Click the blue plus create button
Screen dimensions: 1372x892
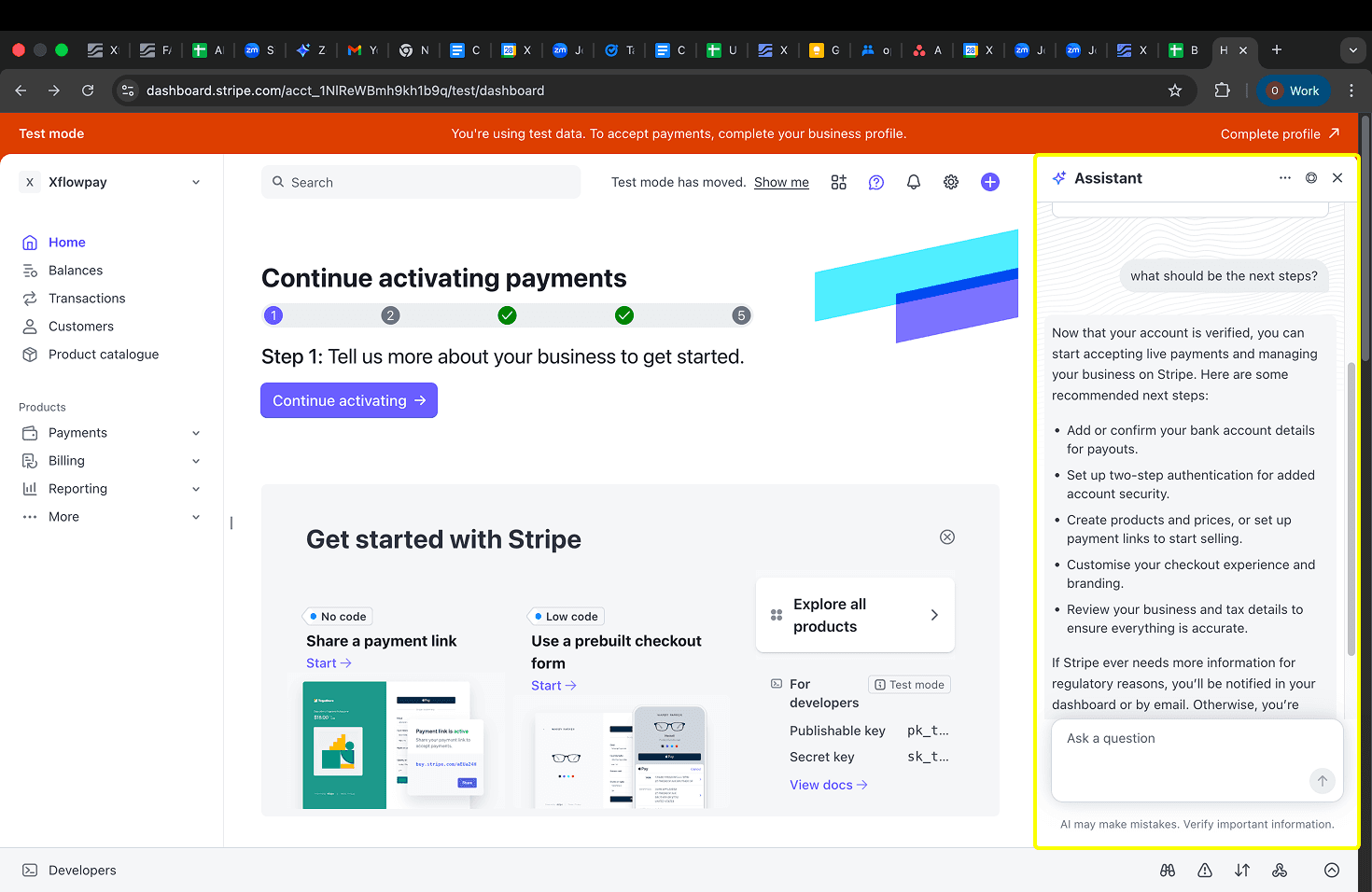[x=990, y=183]
